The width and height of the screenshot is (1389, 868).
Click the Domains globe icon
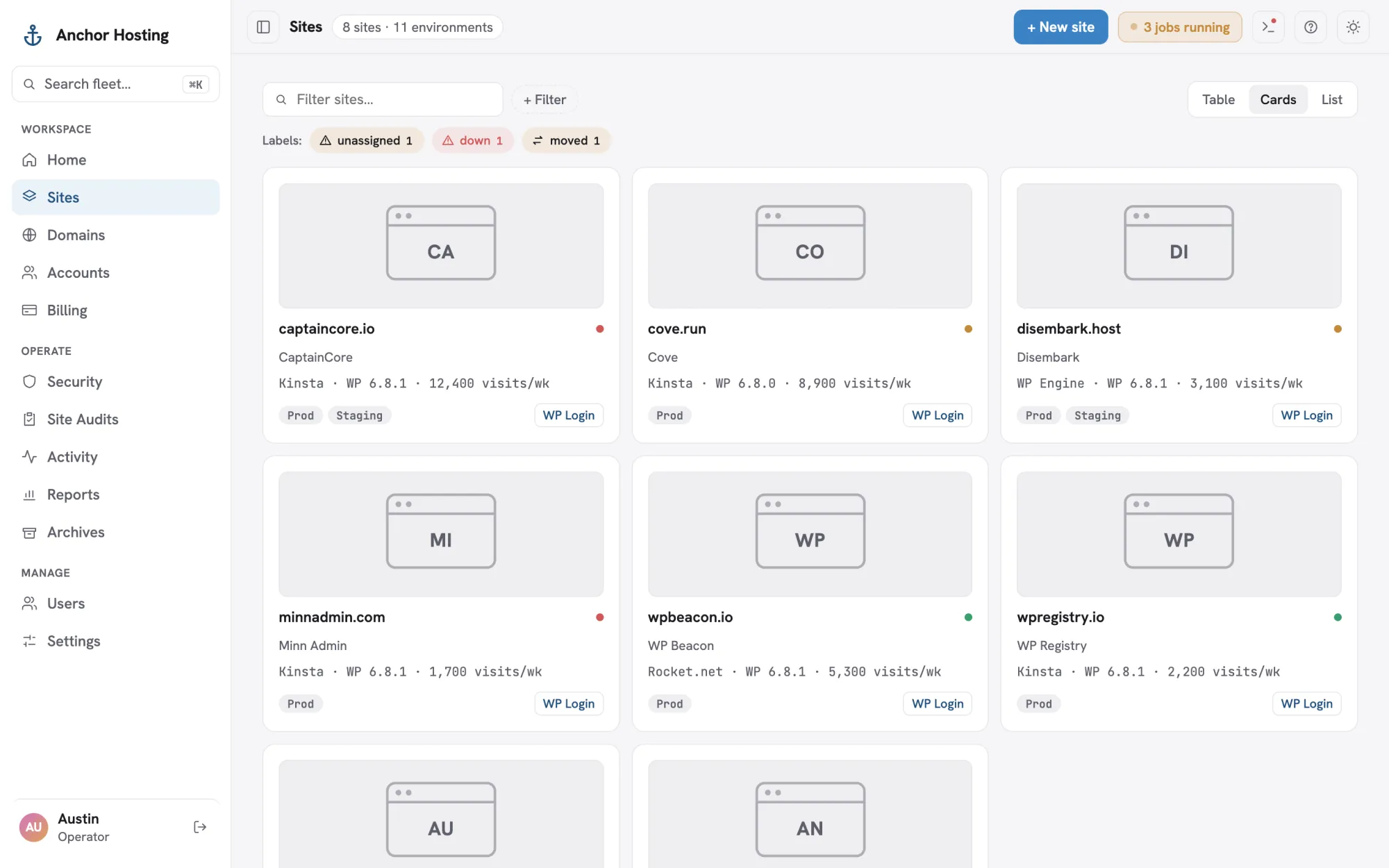click(x=29, y=235)
